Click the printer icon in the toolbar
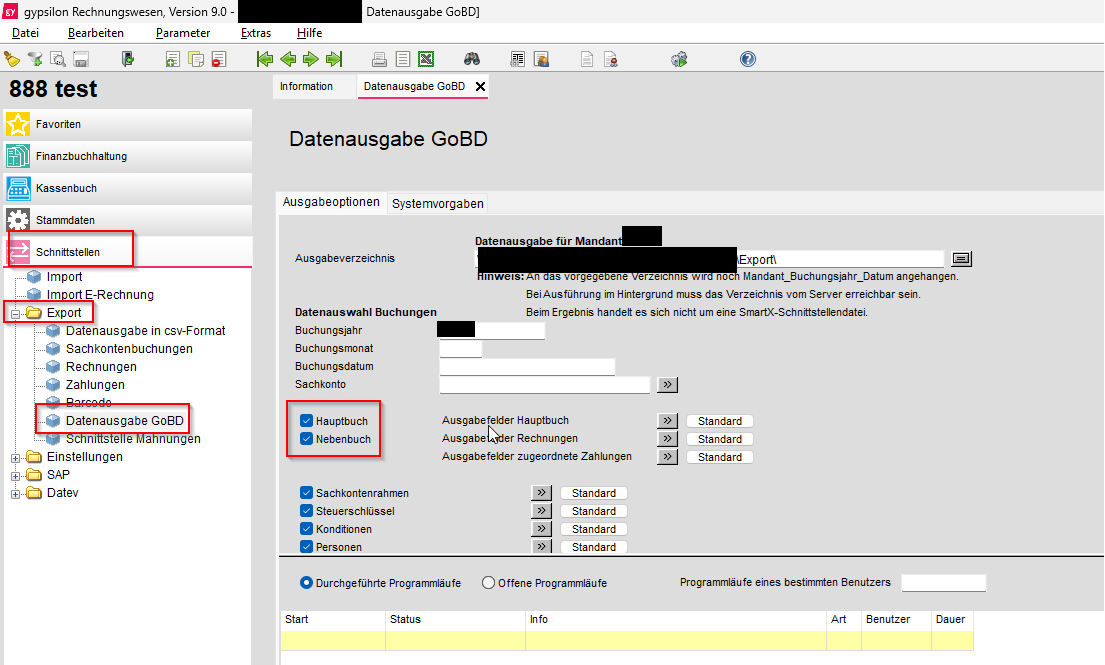 (379, 59)
